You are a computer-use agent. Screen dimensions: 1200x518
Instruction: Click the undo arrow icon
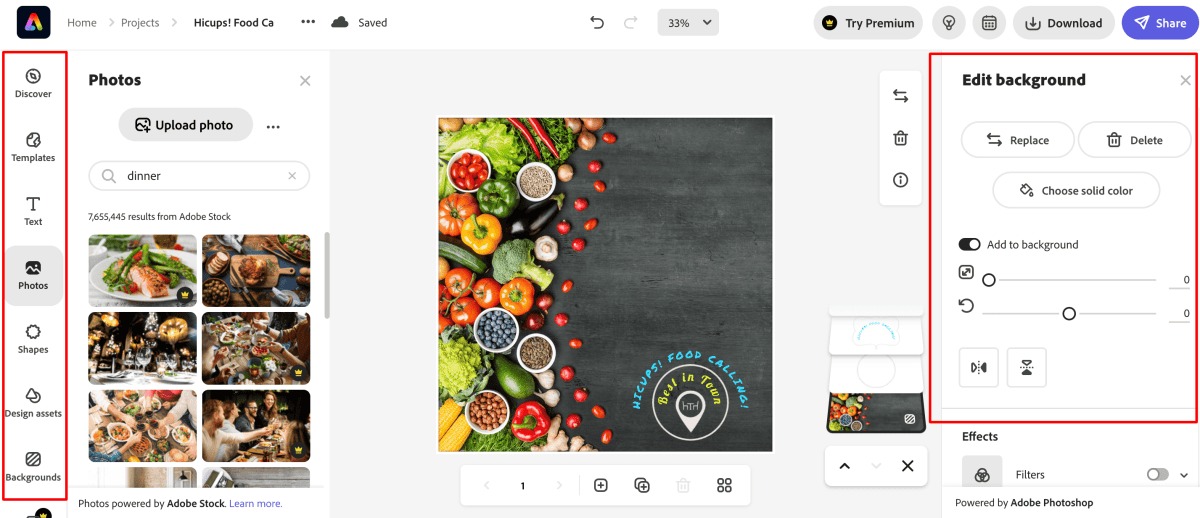[597, 22]
